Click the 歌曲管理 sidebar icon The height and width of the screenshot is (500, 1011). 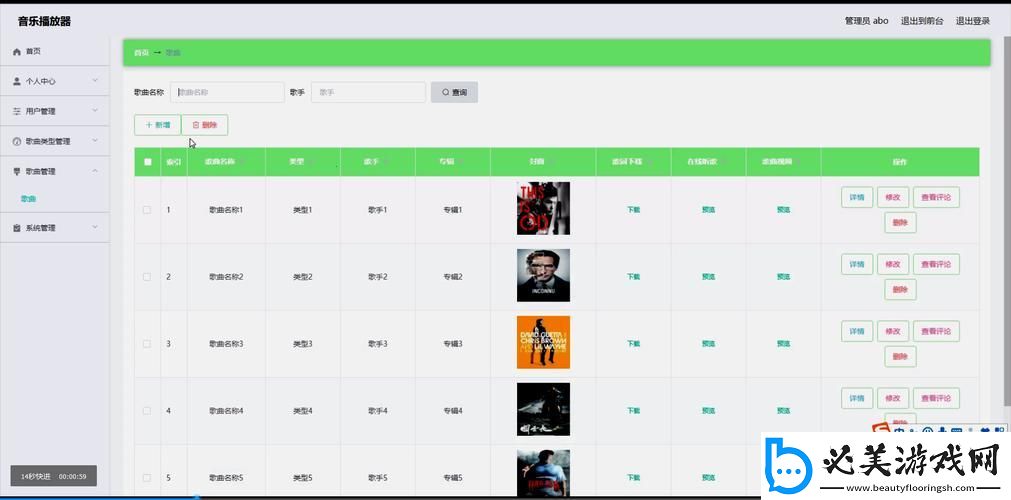click(17, 171)
